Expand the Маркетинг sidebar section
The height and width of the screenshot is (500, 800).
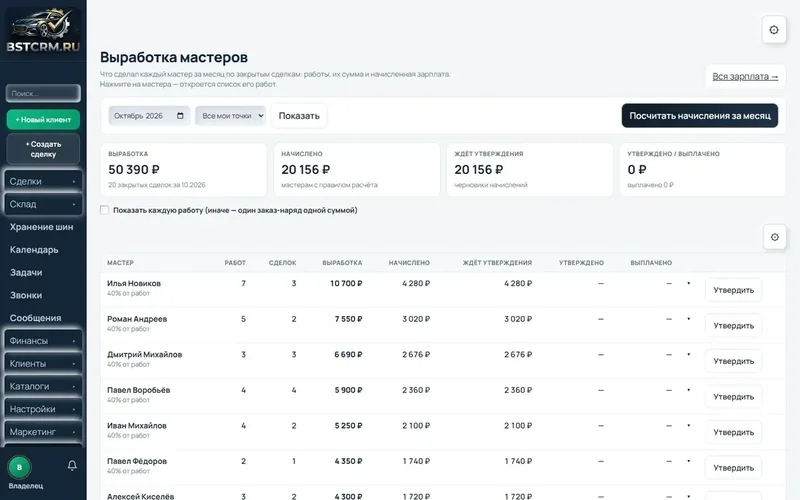(x=43, y=432)
